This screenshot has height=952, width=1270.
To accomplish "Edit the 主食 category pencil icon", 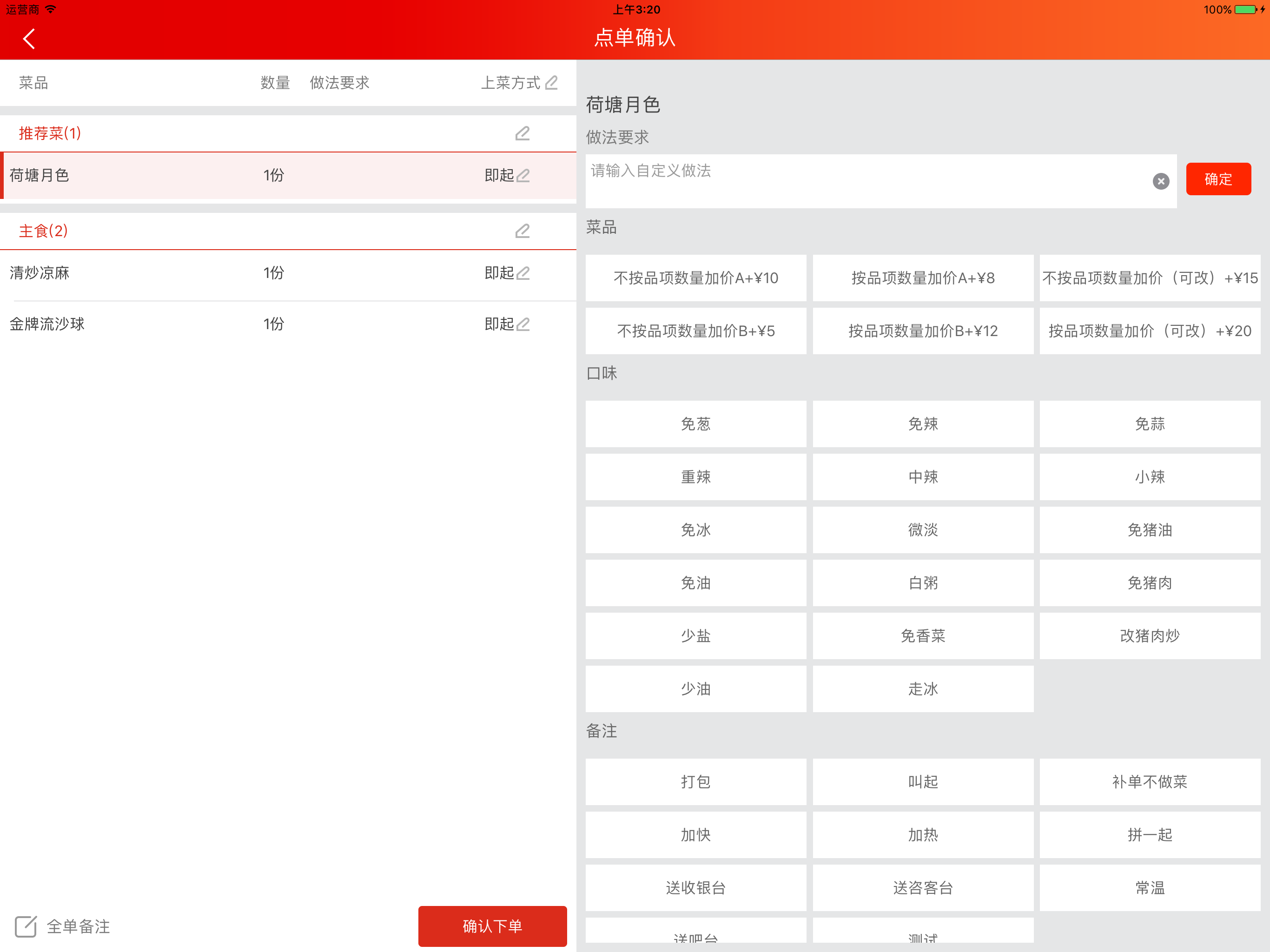I will point(523,231).
